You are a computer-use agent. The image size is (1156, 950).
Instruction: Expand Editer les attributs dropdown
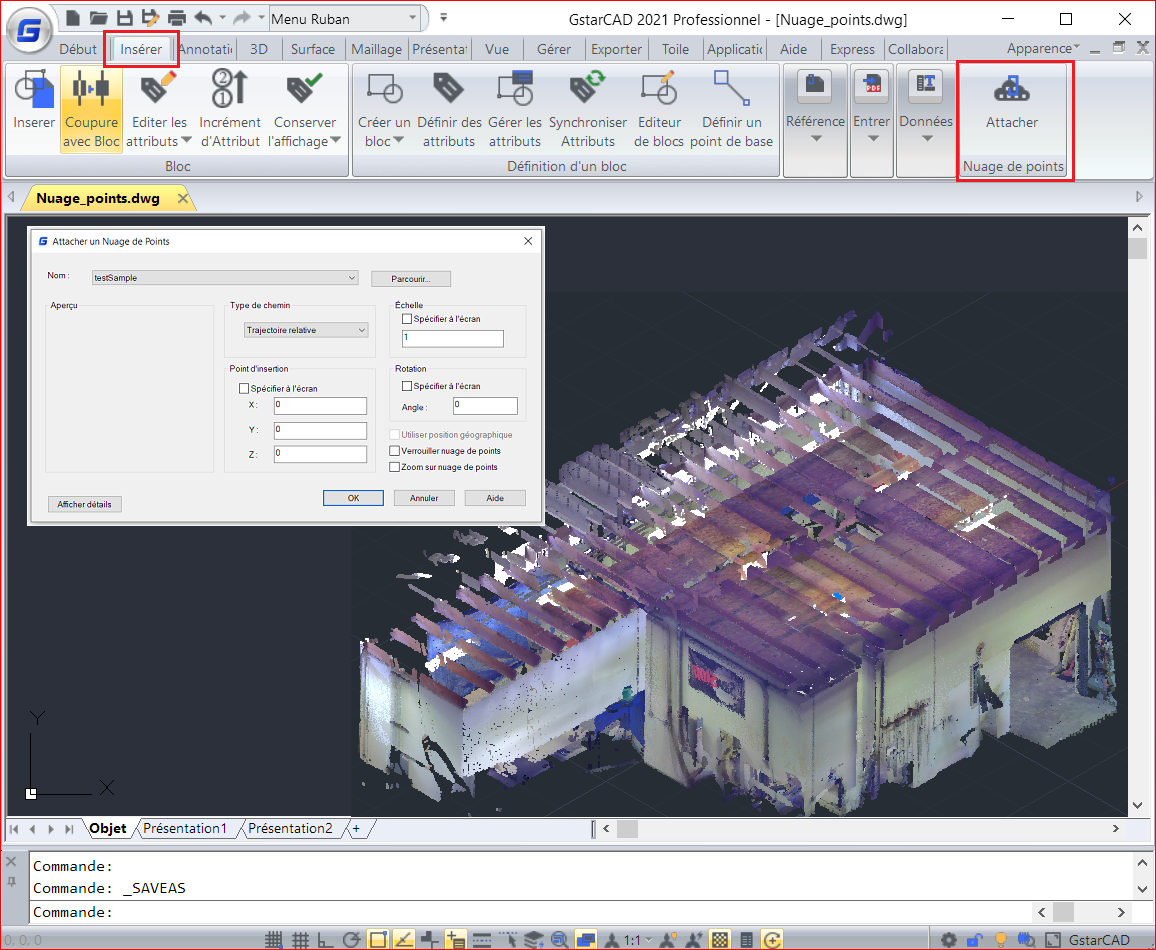coord(186,141)
